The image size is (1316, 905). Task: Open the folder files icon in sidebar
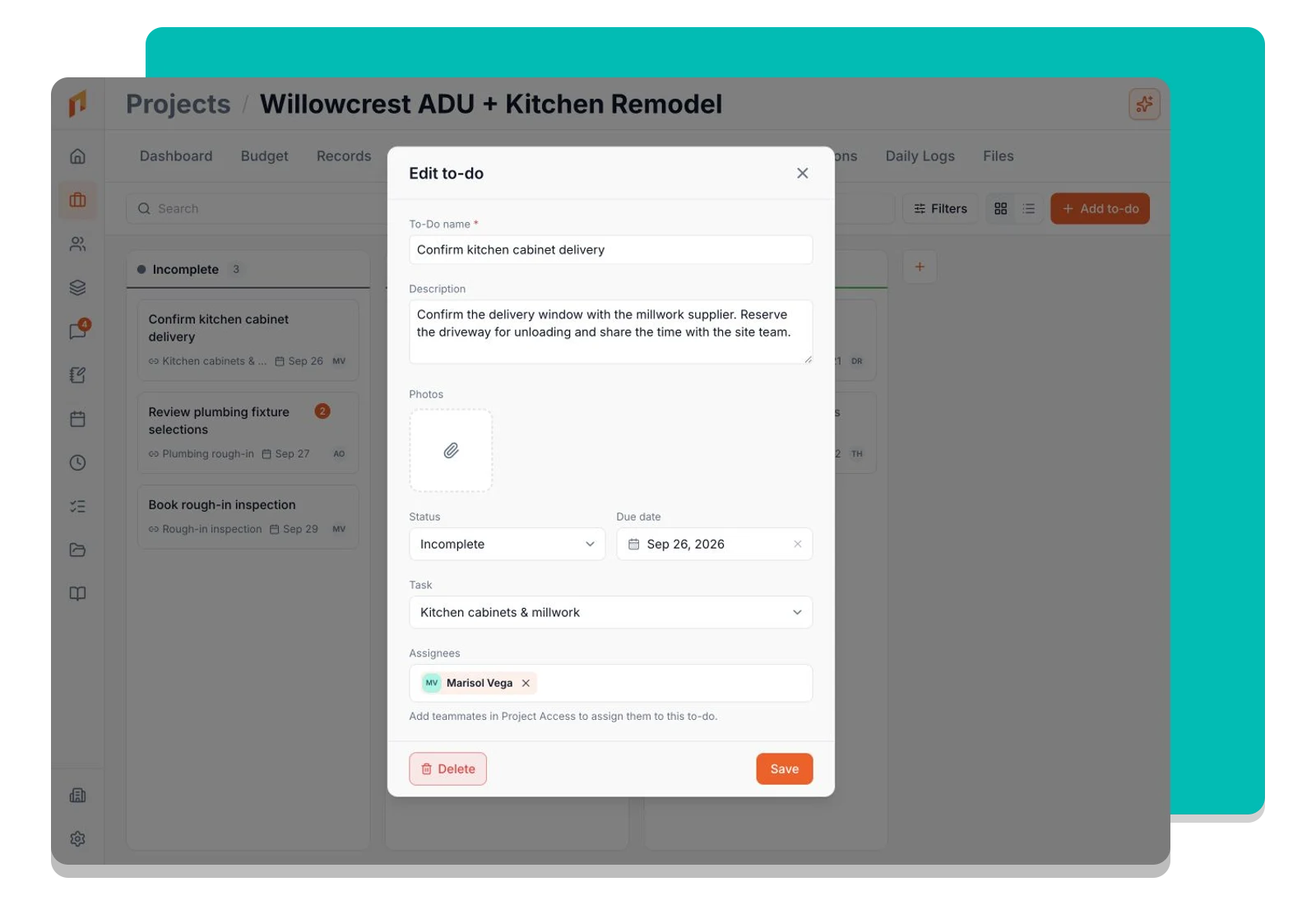[x=78, y=550]
